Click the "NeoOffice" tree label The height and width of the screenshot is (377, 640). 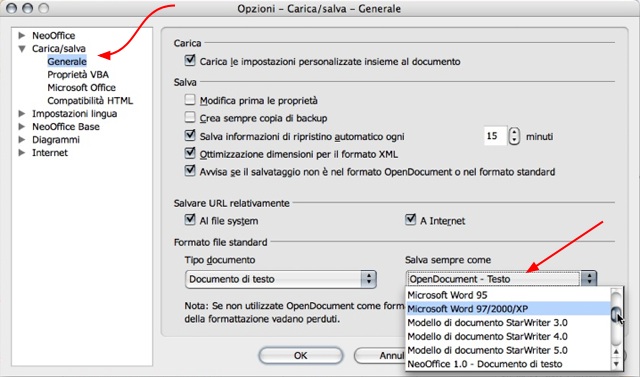(53, 35)
